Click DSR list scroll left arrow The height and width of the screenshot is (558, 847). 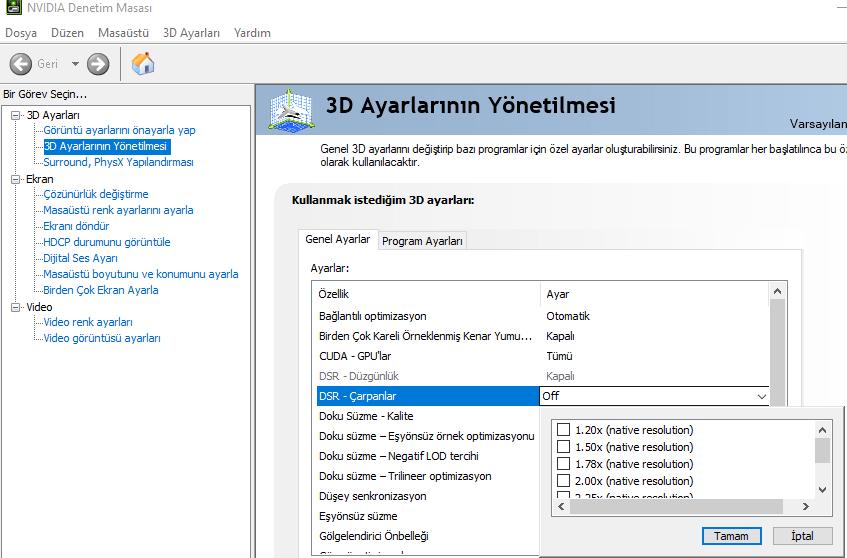pos(561,507)
